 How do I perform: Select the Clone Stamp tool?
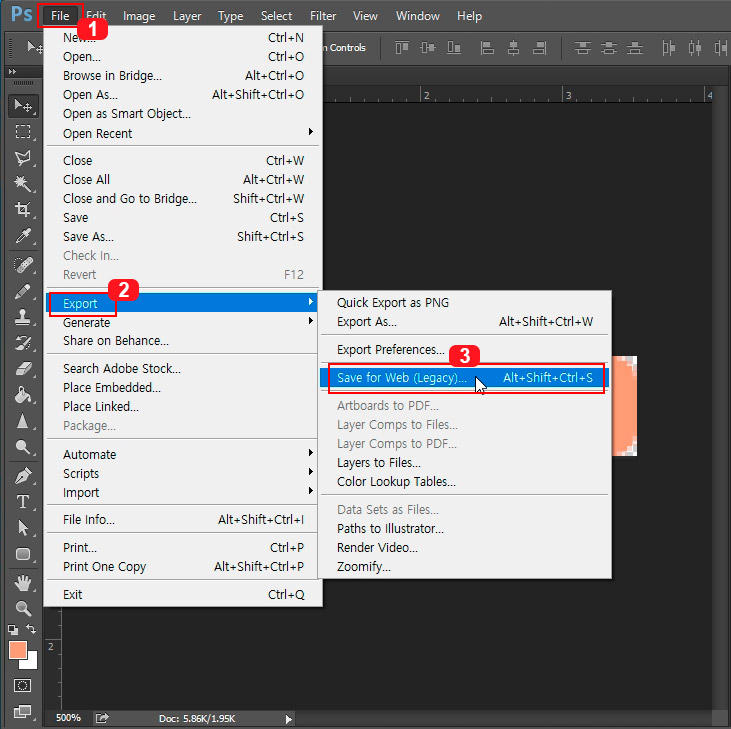coord(23,317)
